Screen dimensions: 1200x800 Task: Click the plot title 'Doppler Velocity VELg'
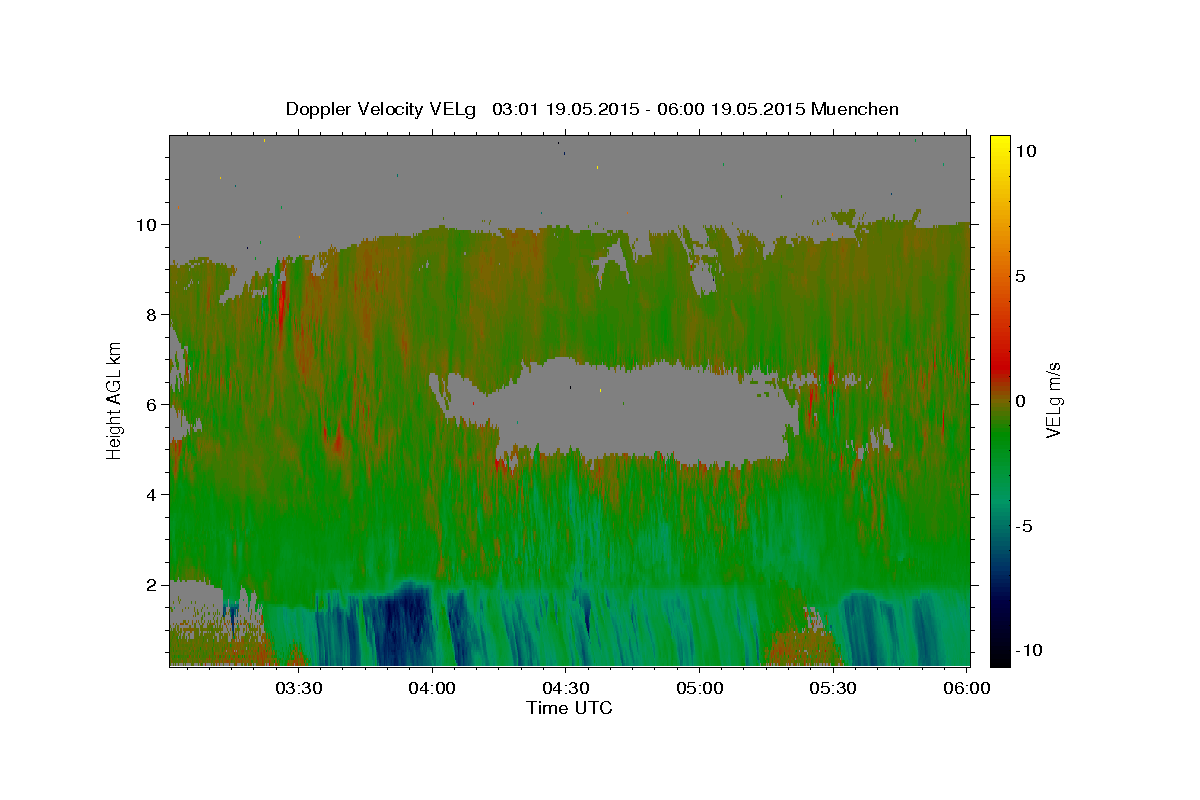[x=383, y=109]
